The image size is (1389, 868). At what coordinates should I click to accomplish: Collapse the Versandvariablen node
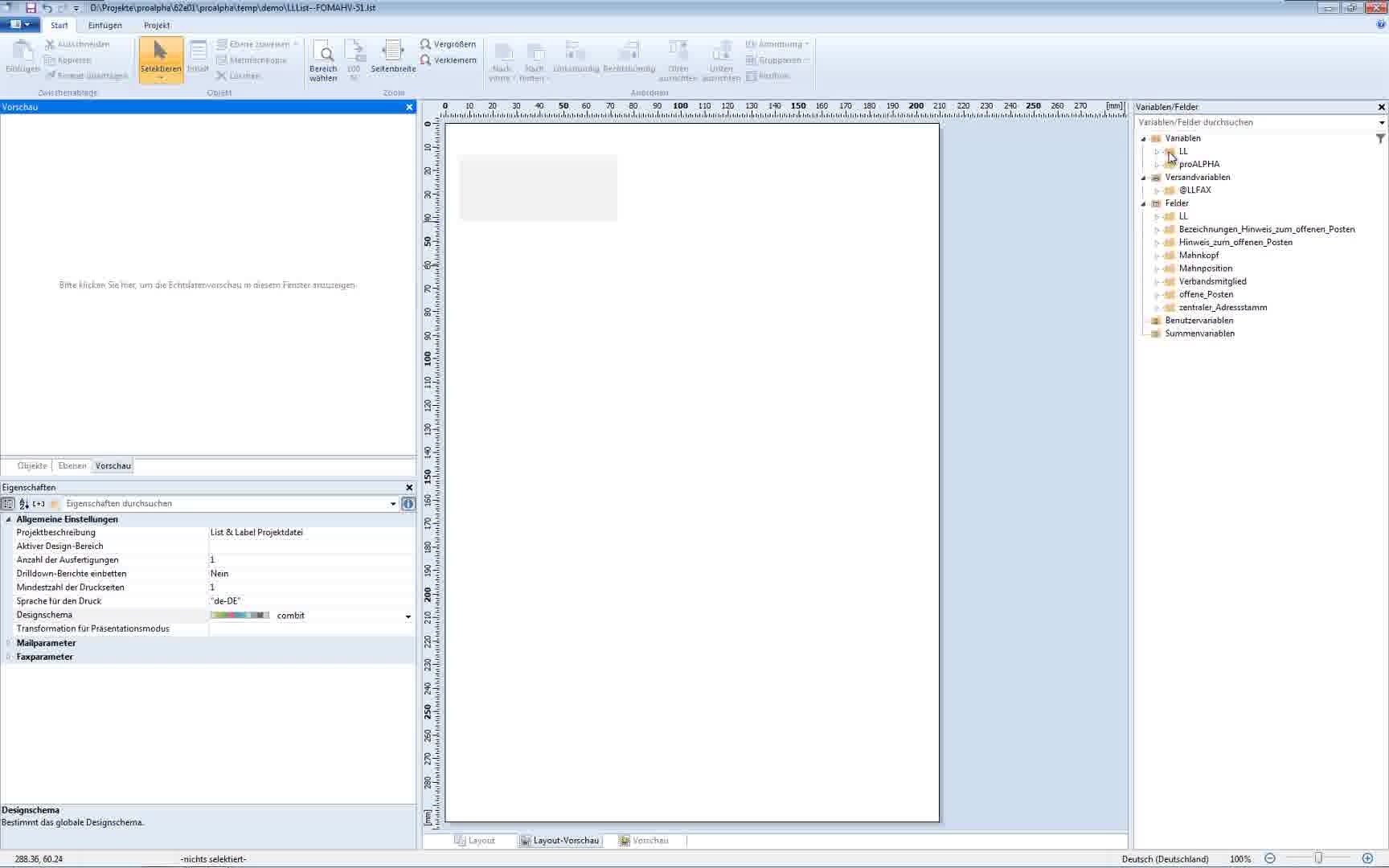1144,178
